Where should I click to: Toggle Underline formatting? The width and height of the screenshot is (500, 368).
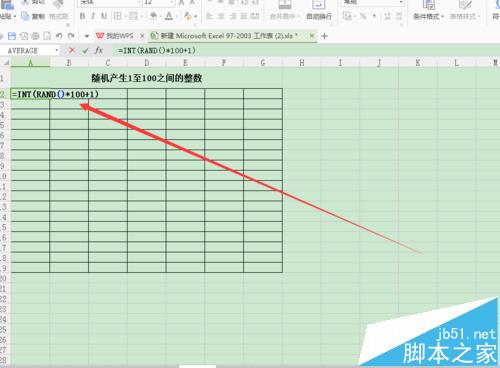point(104,16)
